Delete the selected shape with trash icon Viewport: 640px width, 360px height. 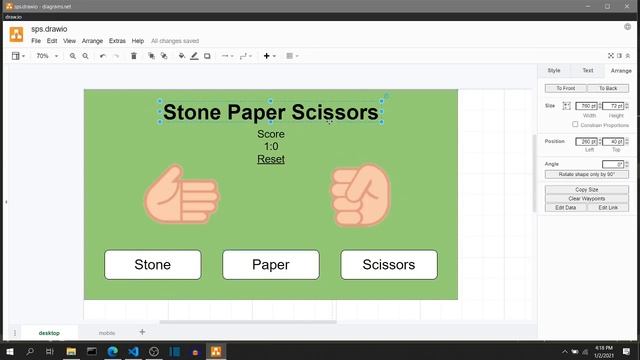[x=133, y=56]
